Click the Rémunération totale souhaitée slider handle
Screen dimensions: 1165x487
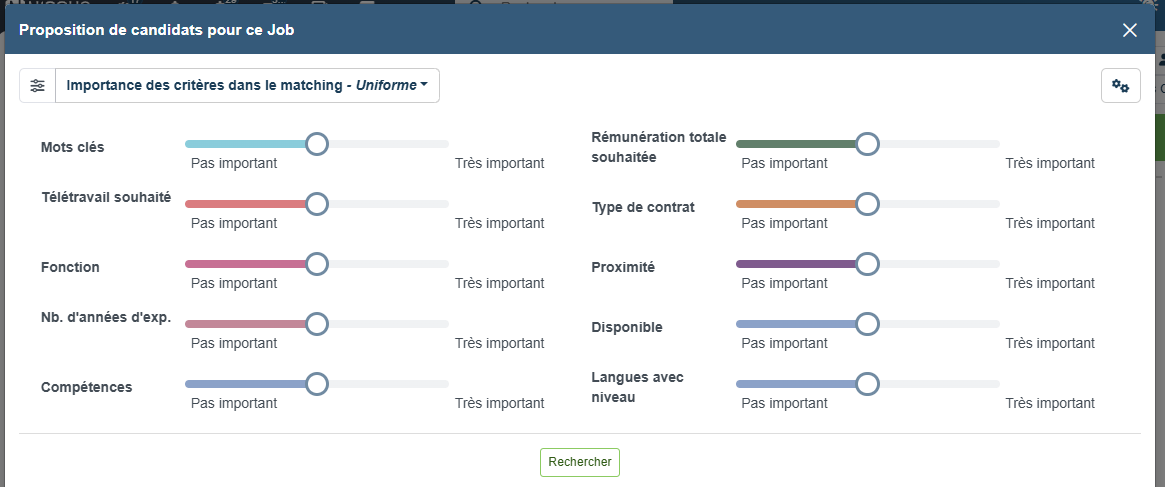pyautogui.click(x=867, y=144)
